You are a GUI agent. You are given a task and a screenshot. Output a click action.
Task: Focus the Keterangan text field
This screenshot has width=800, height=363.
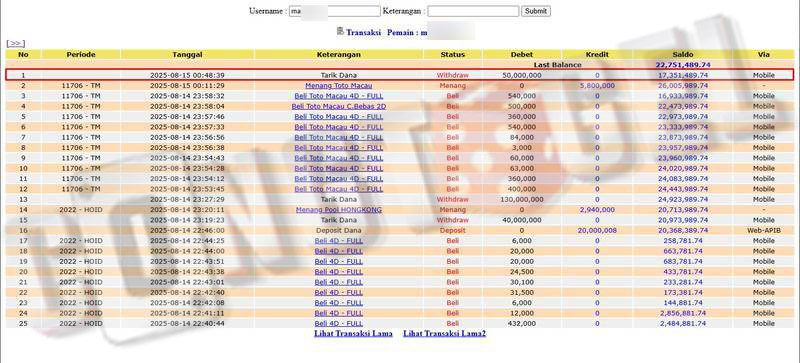click(473, 11)
